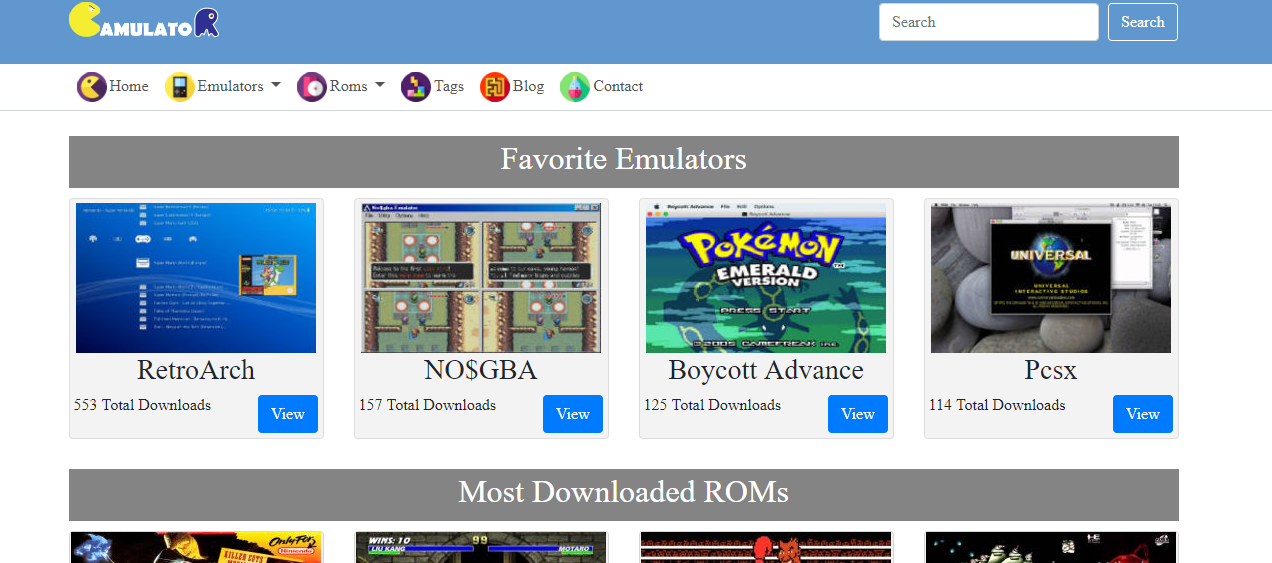This screenshot has width=1272, height=563.
Task: Click the Boycott Advance title text
Action: [766, 370]
